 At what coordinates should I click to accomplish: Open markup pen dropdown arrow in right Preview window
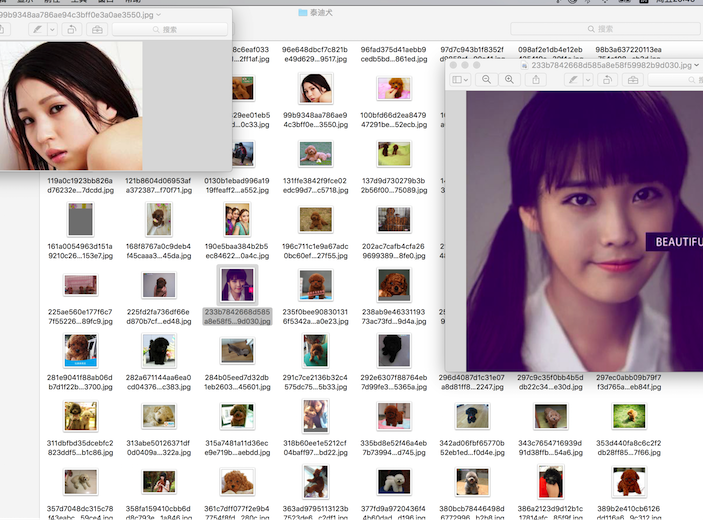tap(588, 80)
